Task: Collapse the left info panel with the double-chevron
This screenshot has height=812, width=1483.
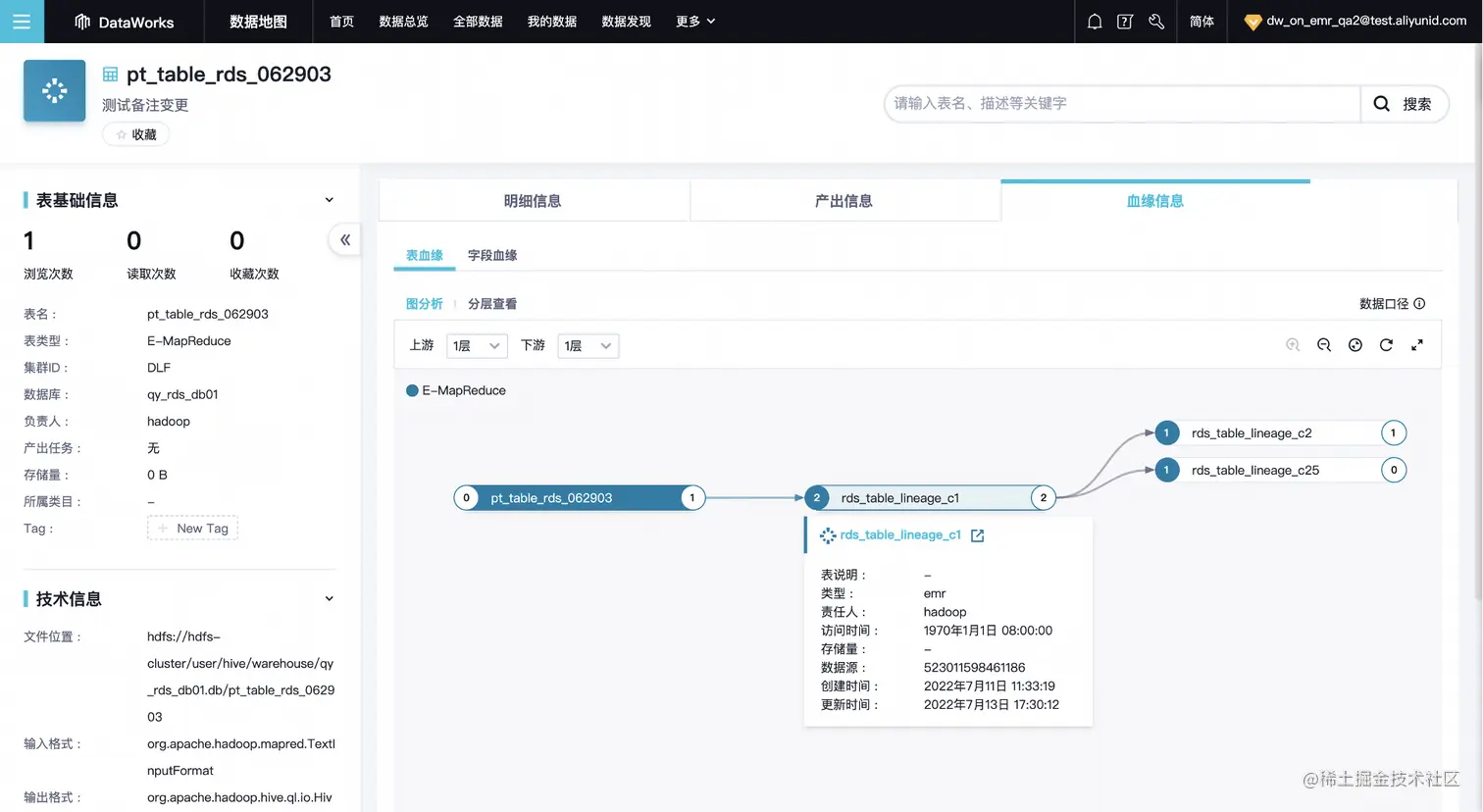Action: click(345, 240)
